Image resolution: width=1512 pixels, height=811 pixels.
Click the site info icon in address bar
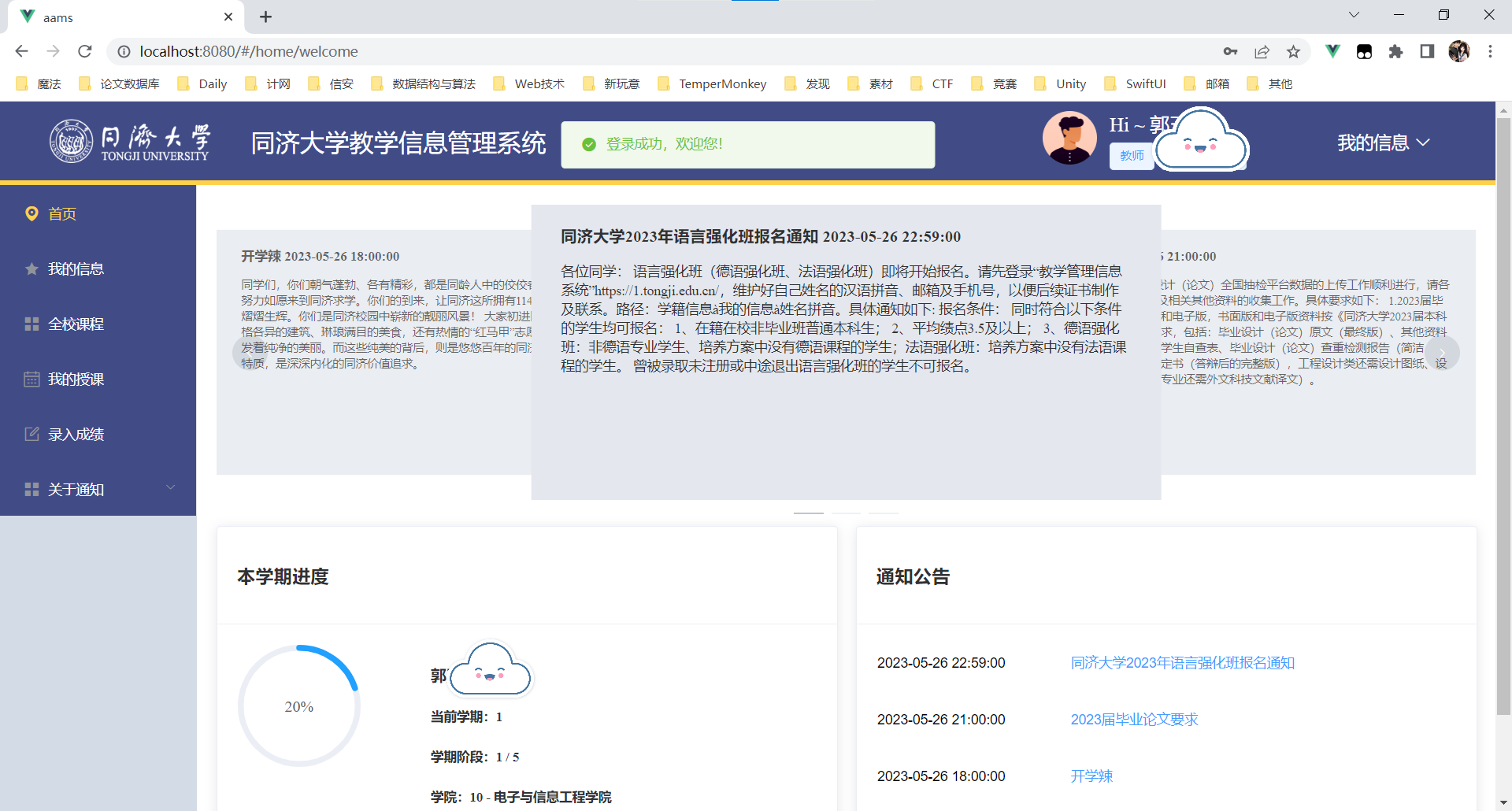point(124,51)
